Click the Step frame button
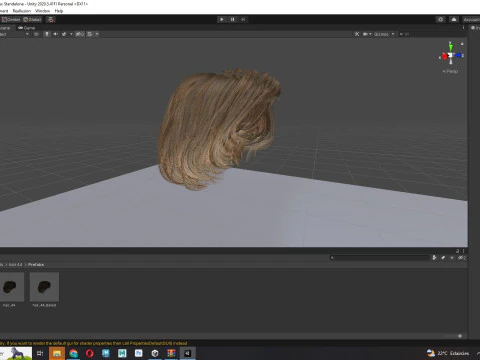Screen dimensions: 480x360 (243, 19)
